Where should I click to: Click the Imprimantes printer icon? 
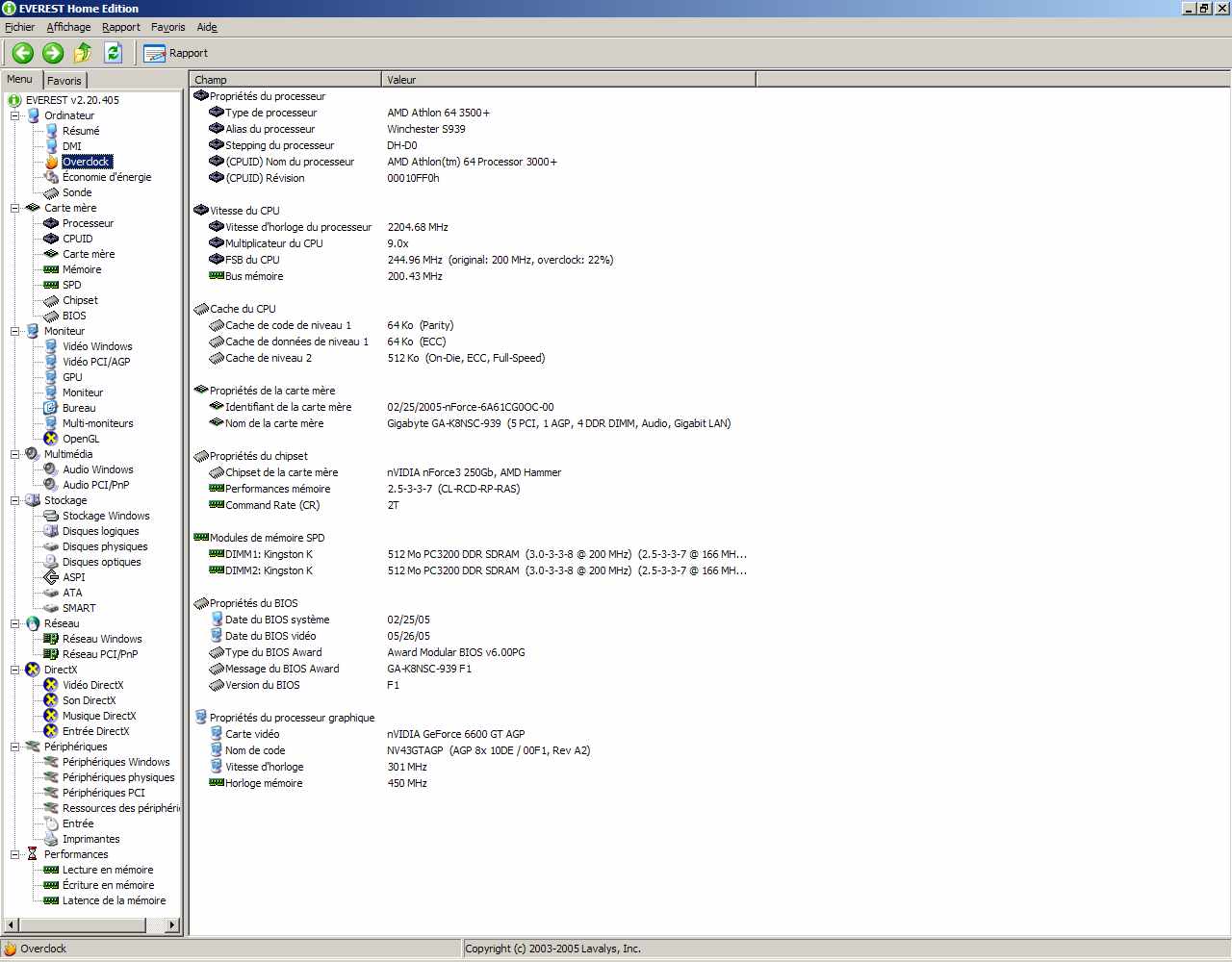pos(51,839)
